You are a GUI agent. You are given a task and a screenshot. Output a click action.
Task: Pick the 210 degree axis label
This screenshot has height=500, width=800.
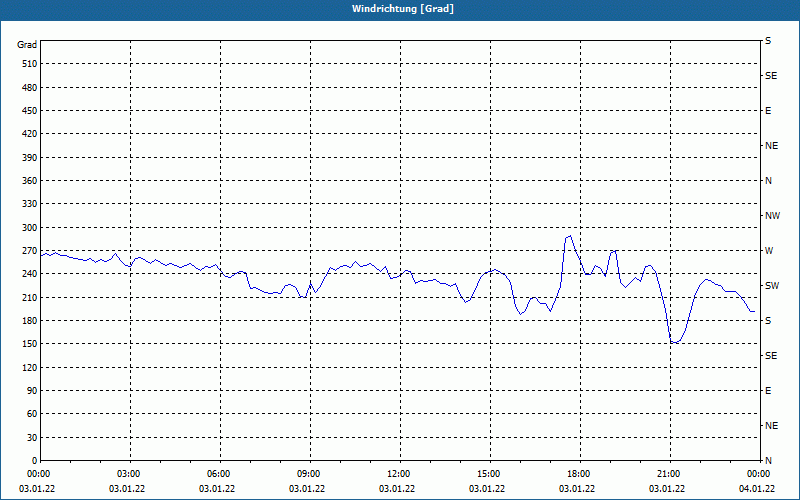coord(30,297)
